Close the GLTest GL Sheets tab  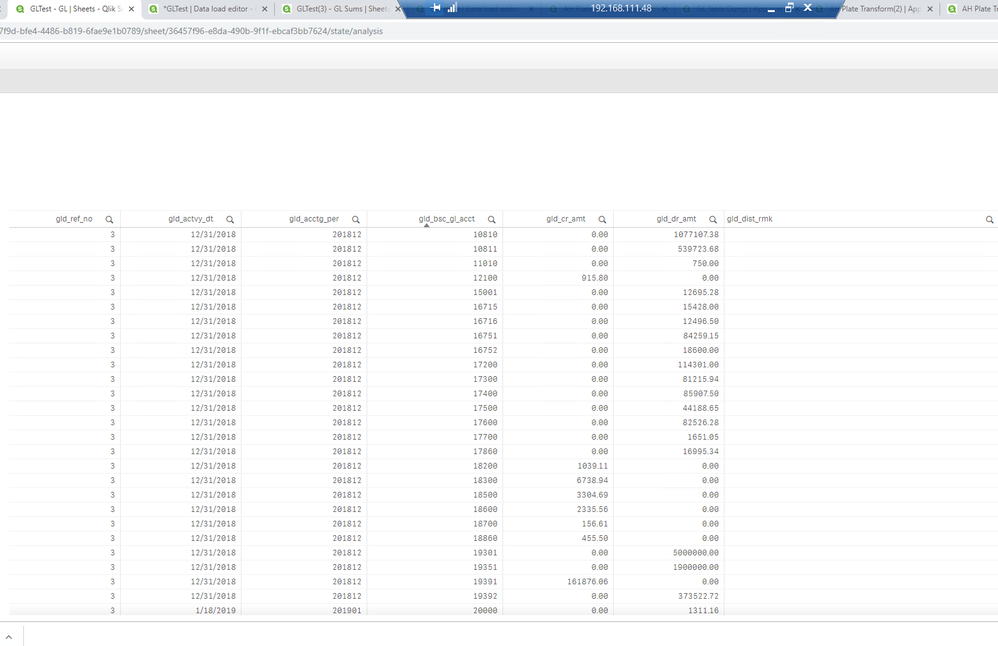click(131, 9)
